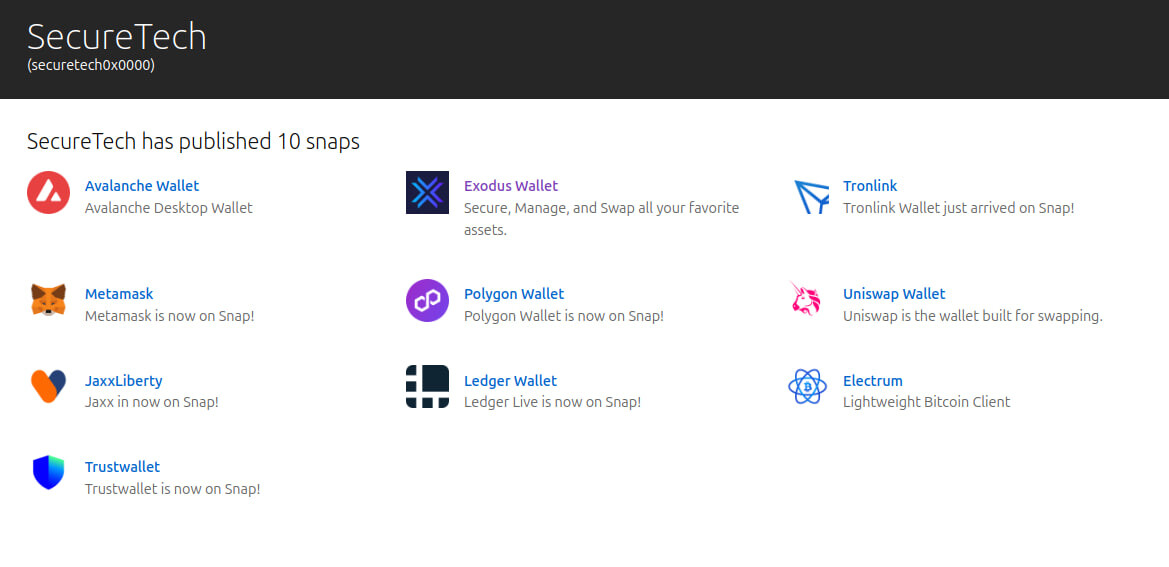Click the red Avalanche Wallet icon

pos(48,193)
